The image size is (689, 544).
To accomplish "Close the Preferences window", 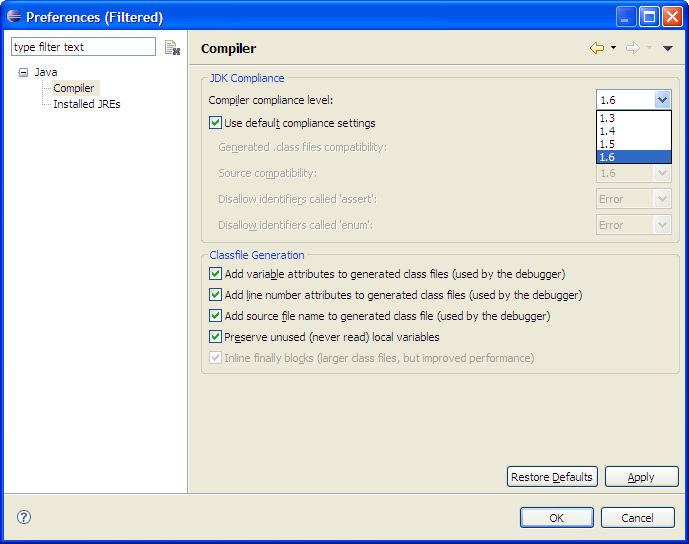I will tap(672, 17).
